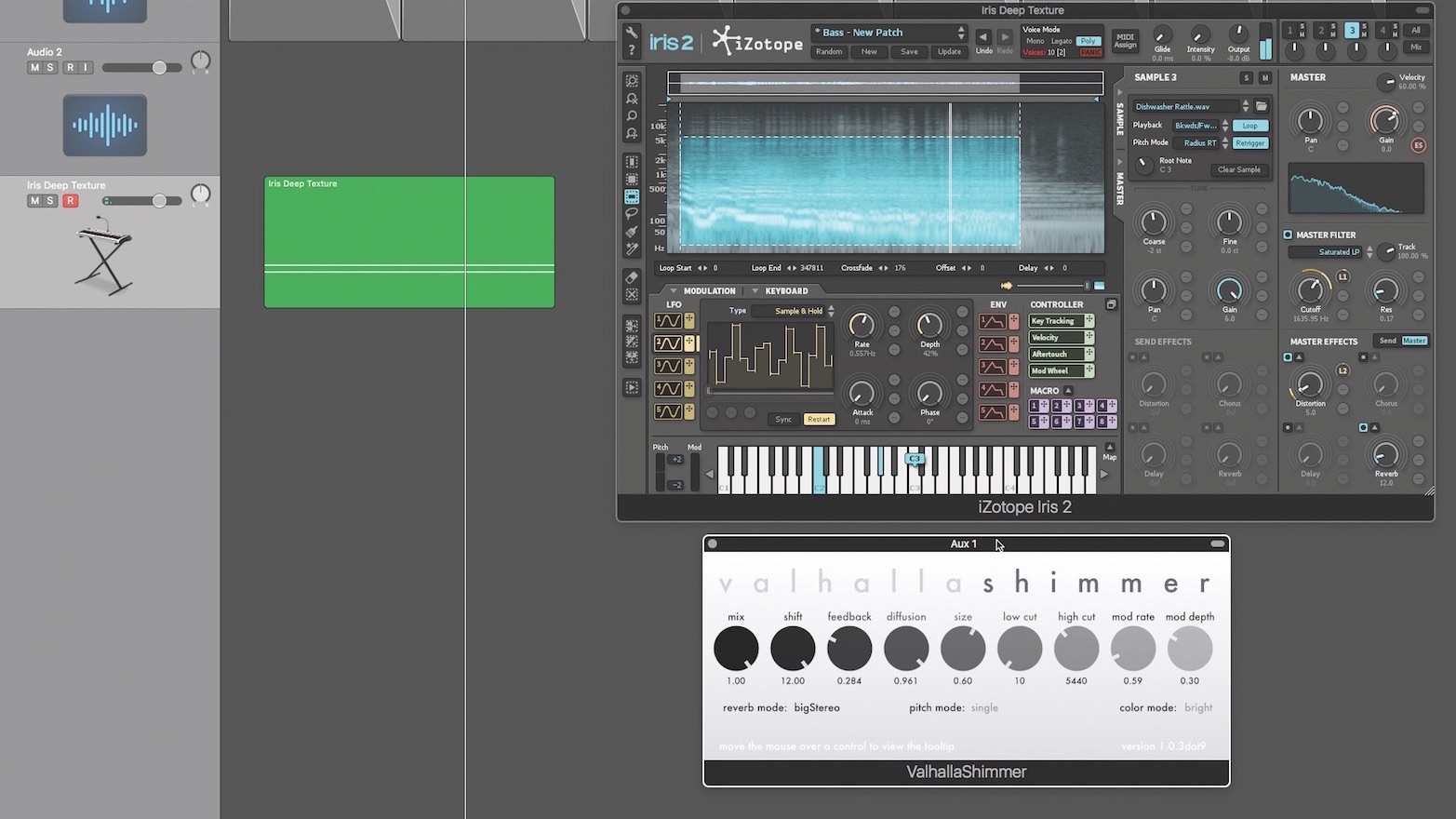The image size is (1456, 819).
Task: Mute the Iris Deep Texture track
Action: (x=34, y=201)
